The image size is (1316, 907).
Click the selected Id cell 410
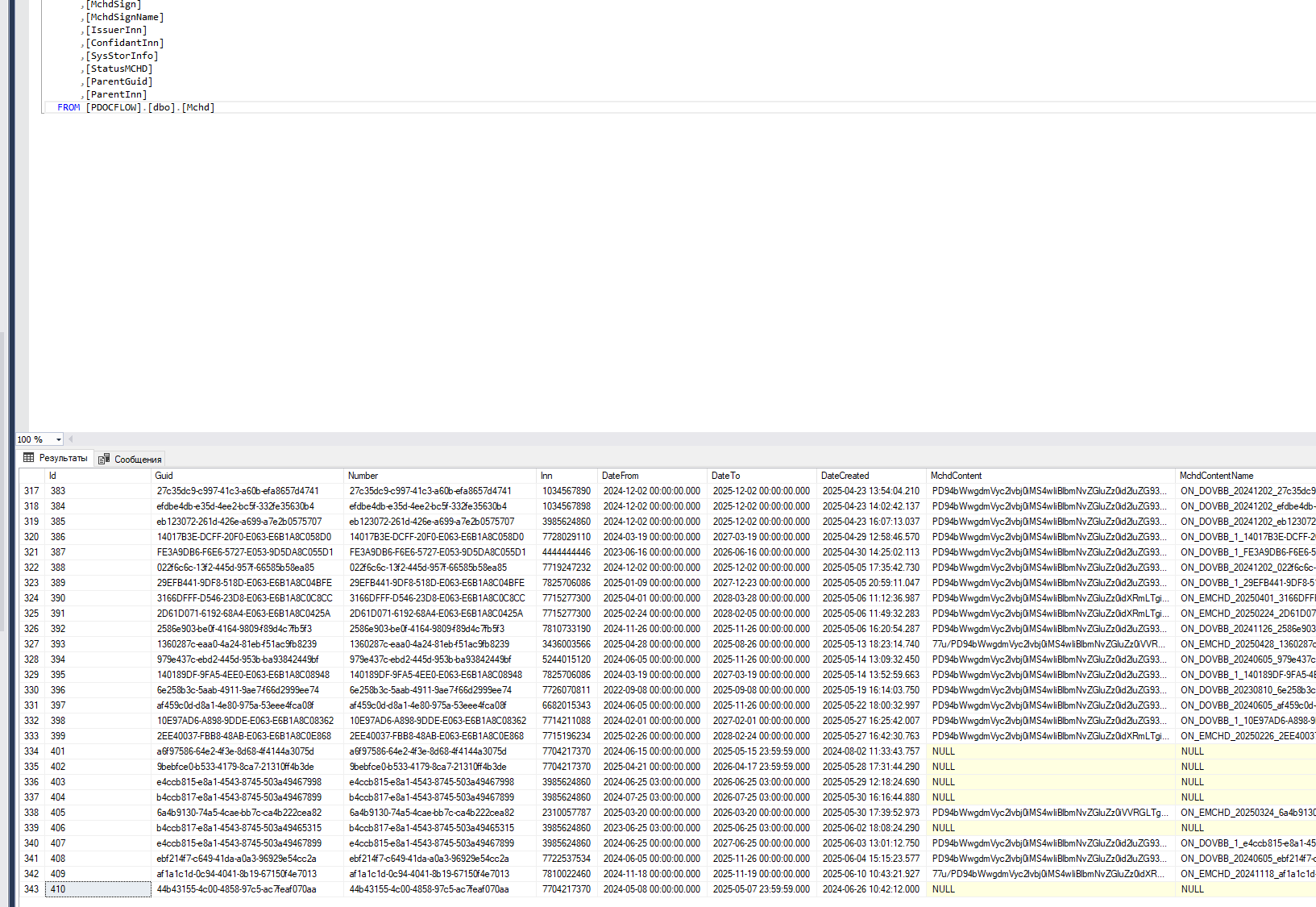pos(98,889)
